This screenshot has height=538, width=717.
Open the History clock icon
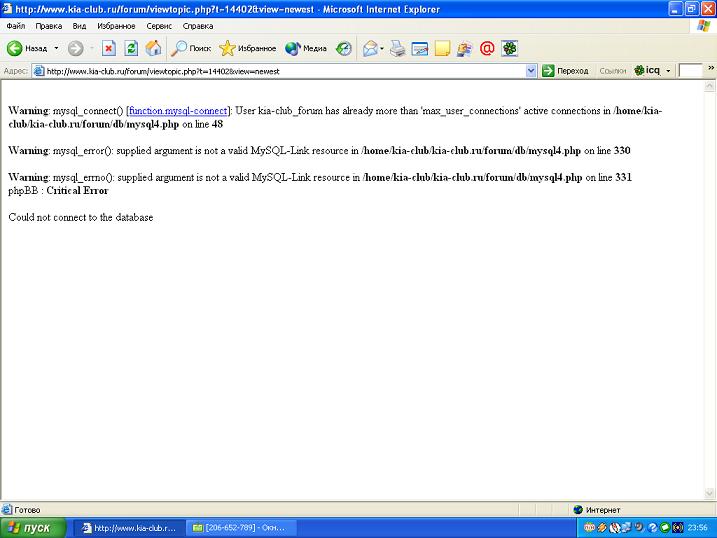(344, 48)
